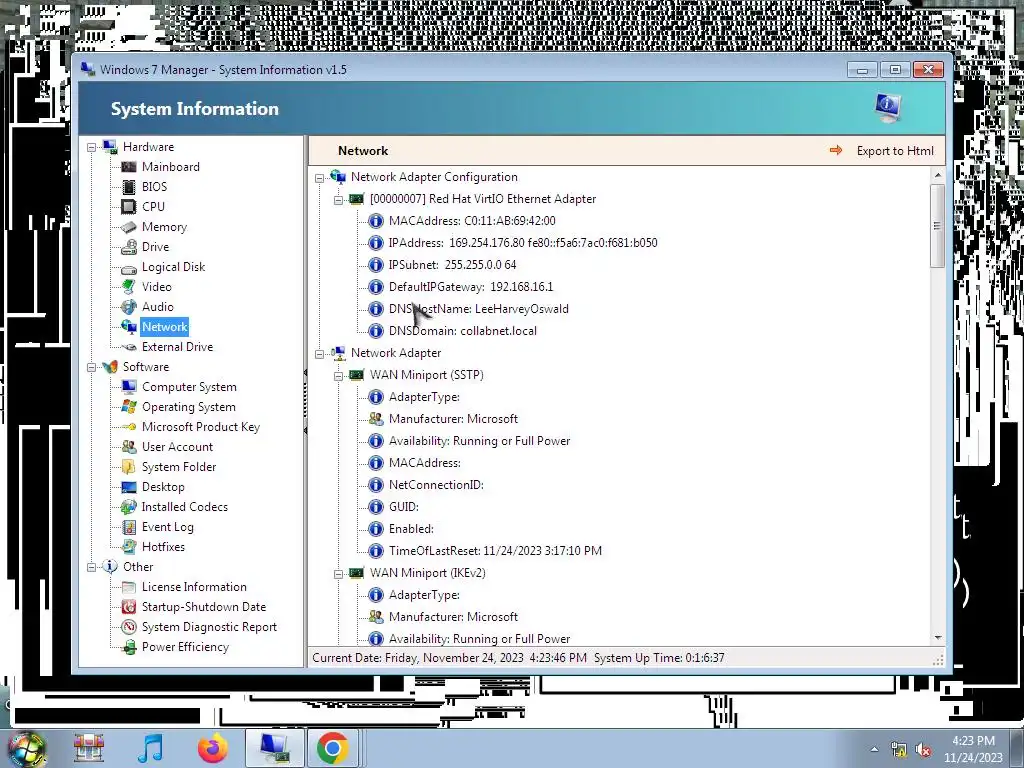
Task: Open the music note app in taskbar
Action: click(x=150, y=748)
